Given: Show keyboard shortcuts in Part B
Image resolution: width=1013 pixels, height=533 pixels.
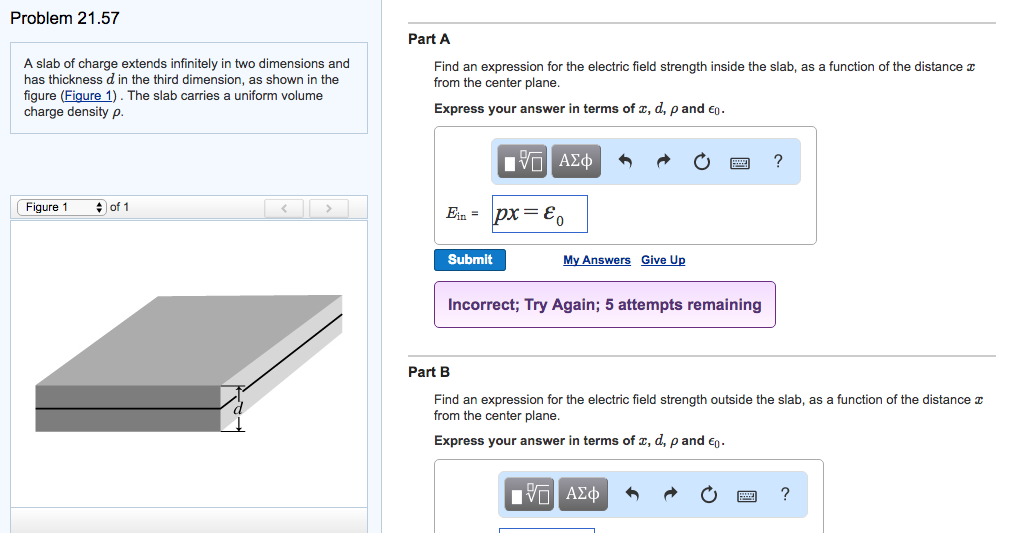Looking at the screenshot, I should [x=746, y=495].
